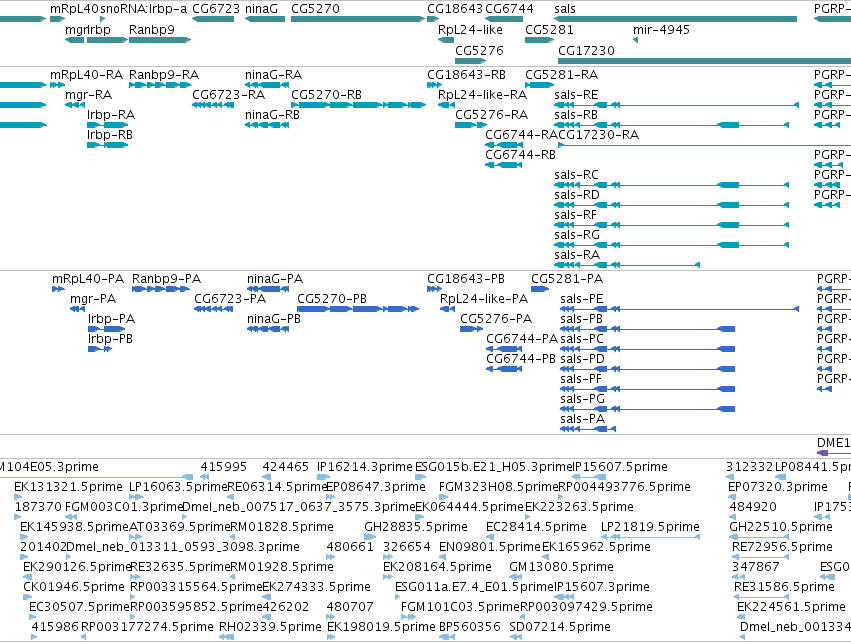Click the RpL24-like gene label

(x=470, y=29)
